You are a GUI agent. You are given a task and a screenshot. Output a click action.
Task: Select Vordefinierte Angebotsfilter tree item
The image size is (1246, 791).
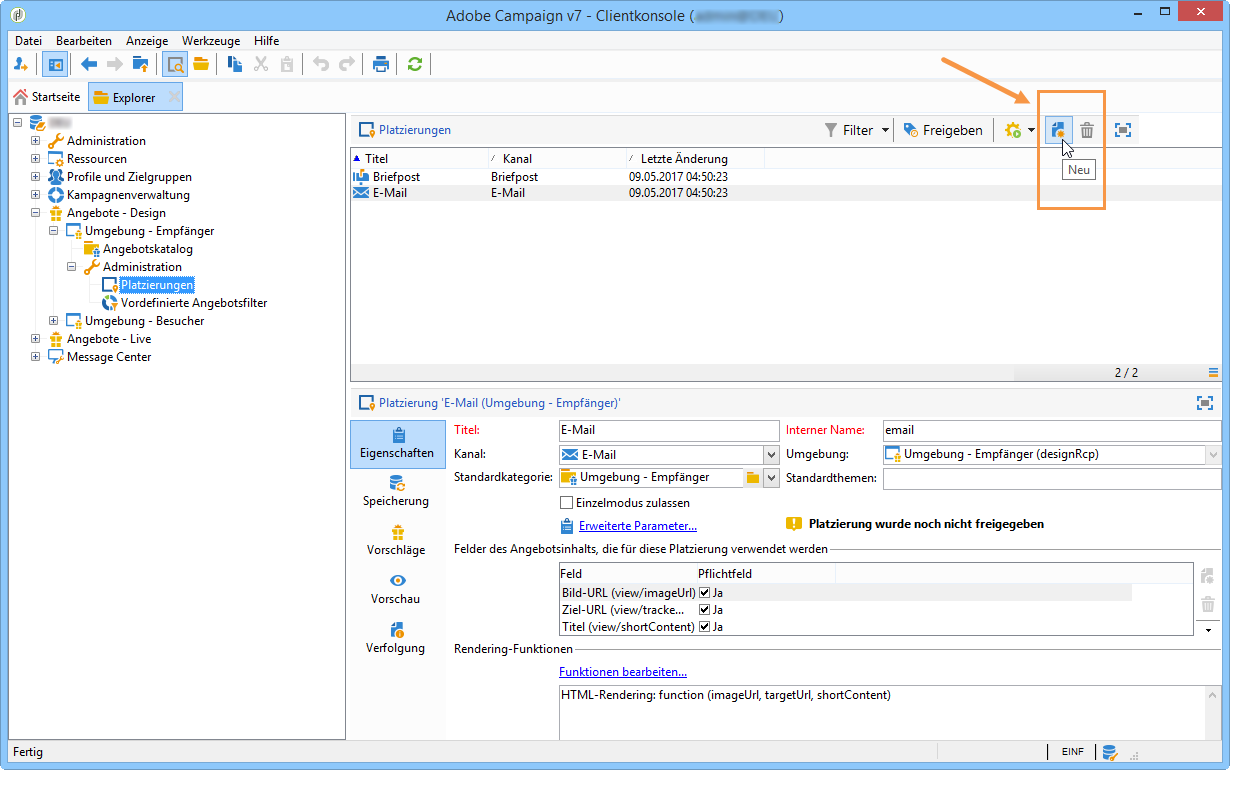pyautogui.click(x=194, y=303)
